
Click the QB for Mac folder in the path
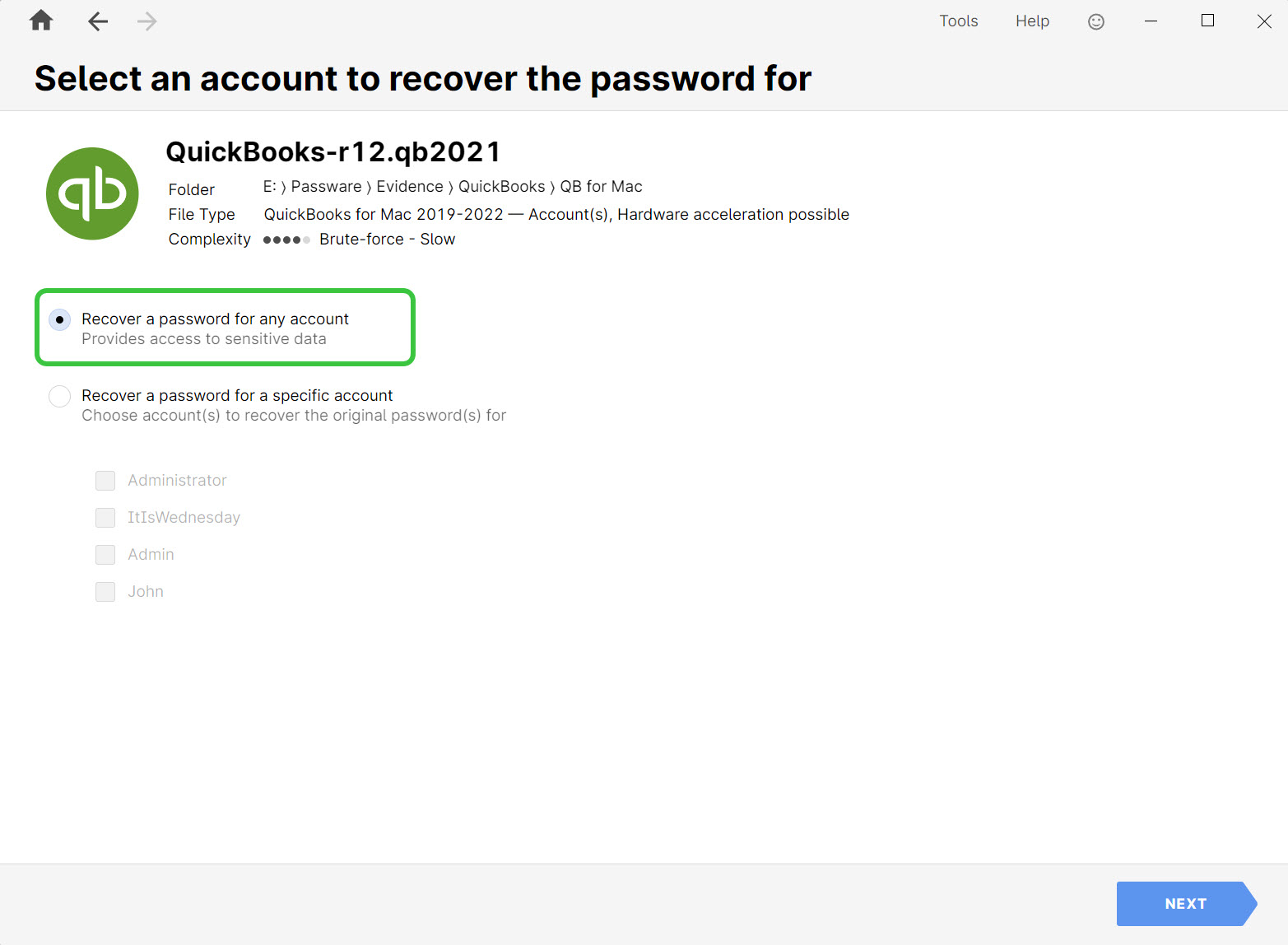tap(601, 186)
